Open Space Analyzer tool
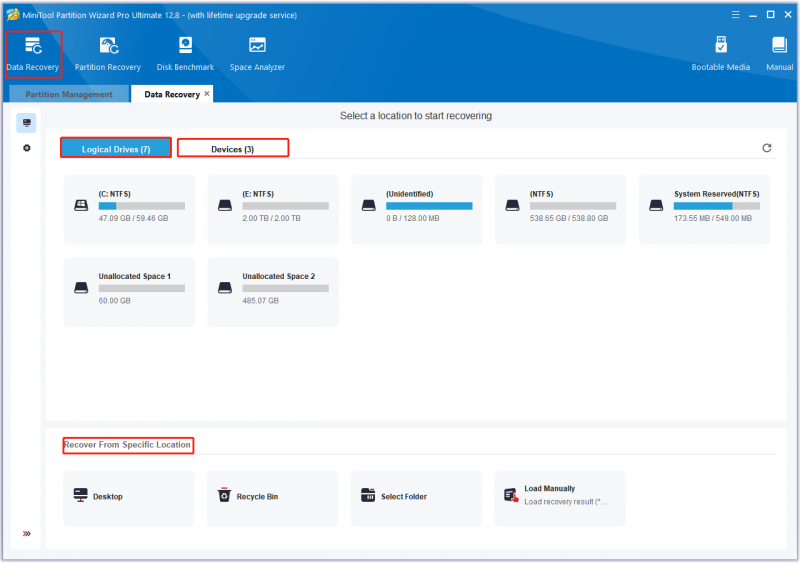 257,55
